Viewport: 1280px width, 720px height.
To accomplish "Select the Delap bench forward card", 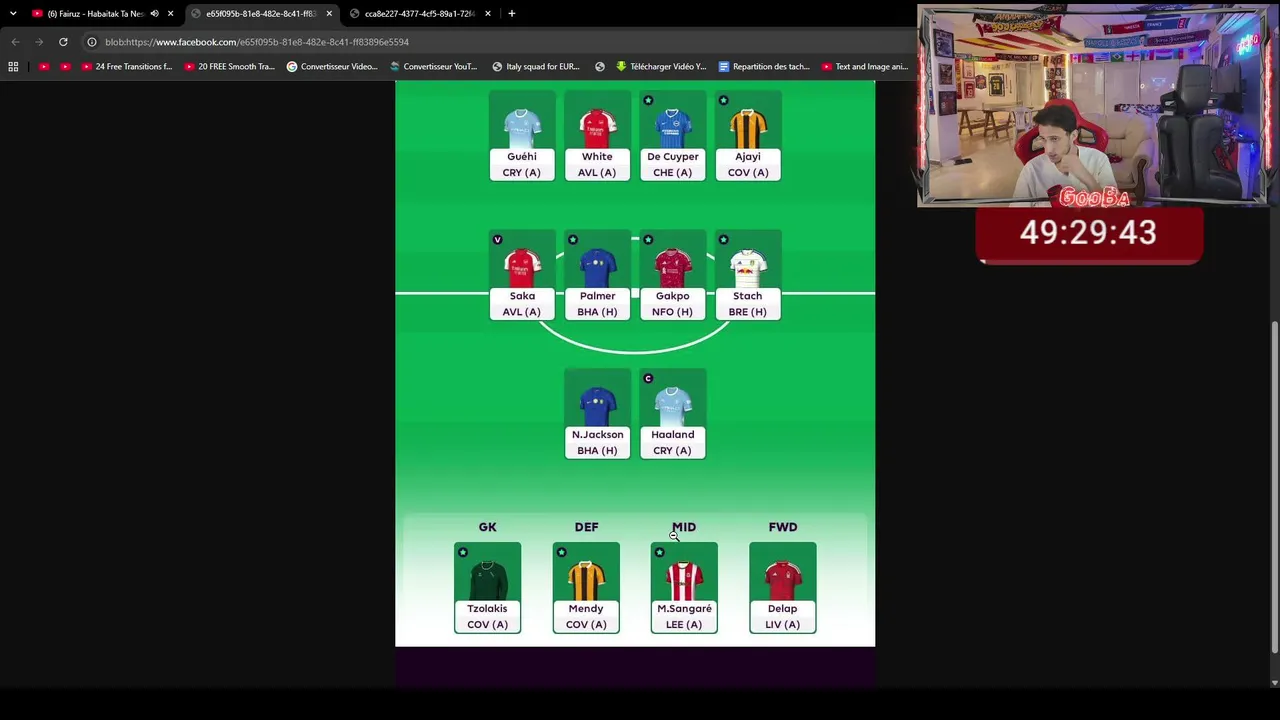I will point(783,588).
